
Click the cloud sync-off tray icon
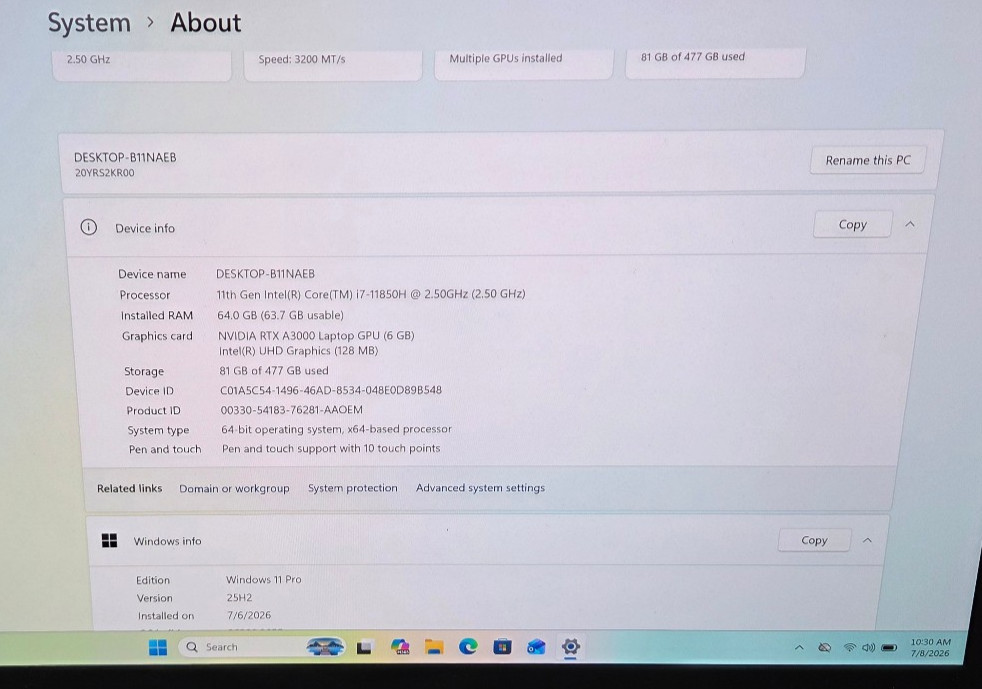[x=825, y=648]
